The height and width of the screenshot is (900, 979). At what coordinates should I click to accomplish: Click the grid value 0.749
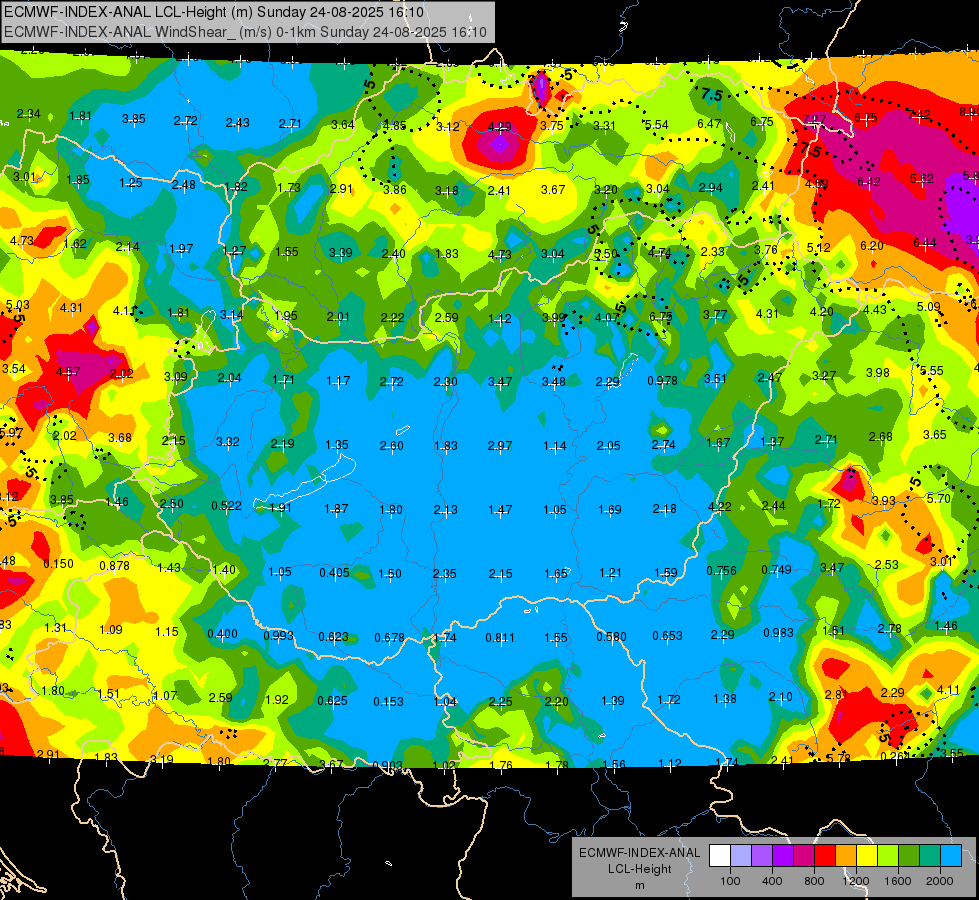click(777, 570)
